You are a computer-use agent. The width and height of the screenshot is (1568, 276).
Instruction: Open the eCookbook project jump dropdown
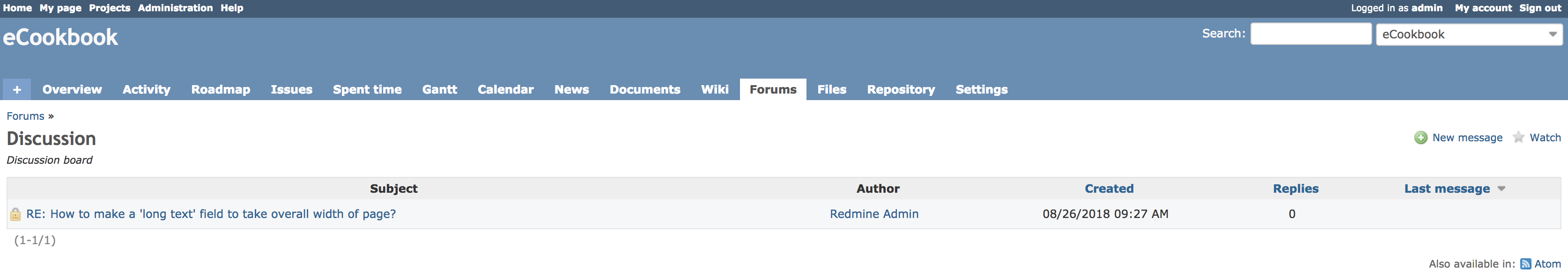coord(1469,34)
